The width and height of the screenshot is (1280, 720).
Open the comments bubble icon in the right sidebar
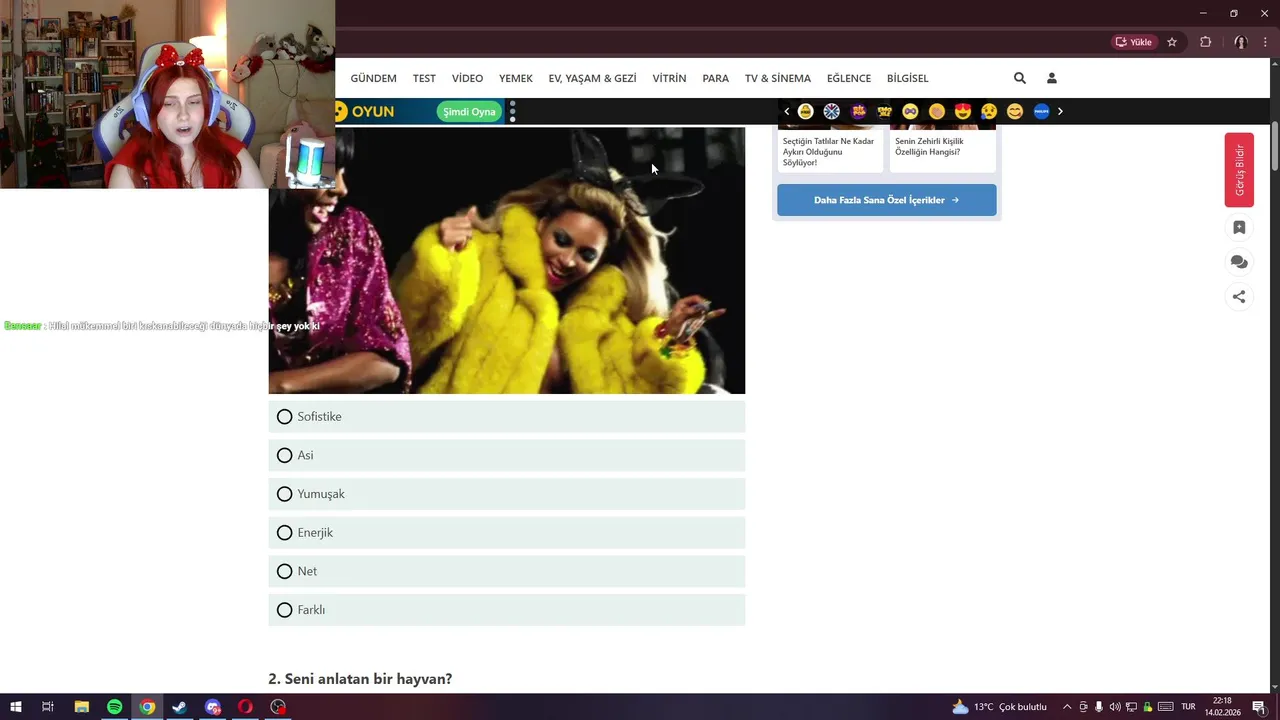tap(1239, 262)
